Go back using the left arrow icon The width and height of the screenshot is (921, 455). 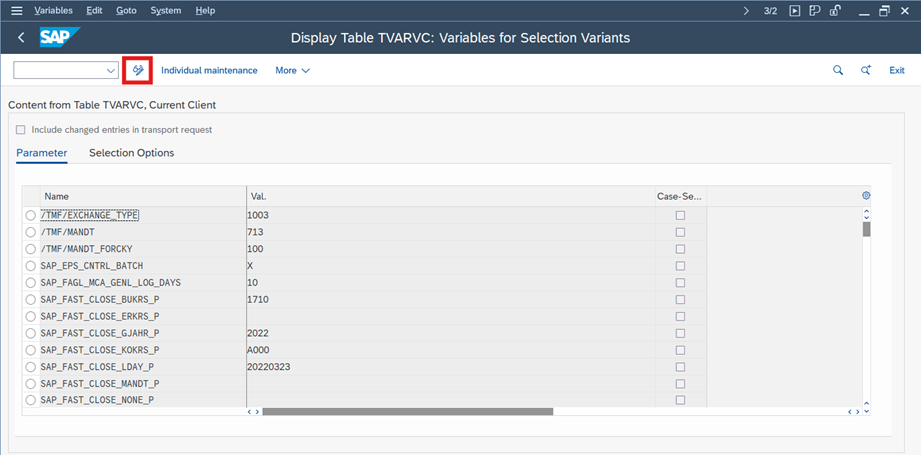21,38
